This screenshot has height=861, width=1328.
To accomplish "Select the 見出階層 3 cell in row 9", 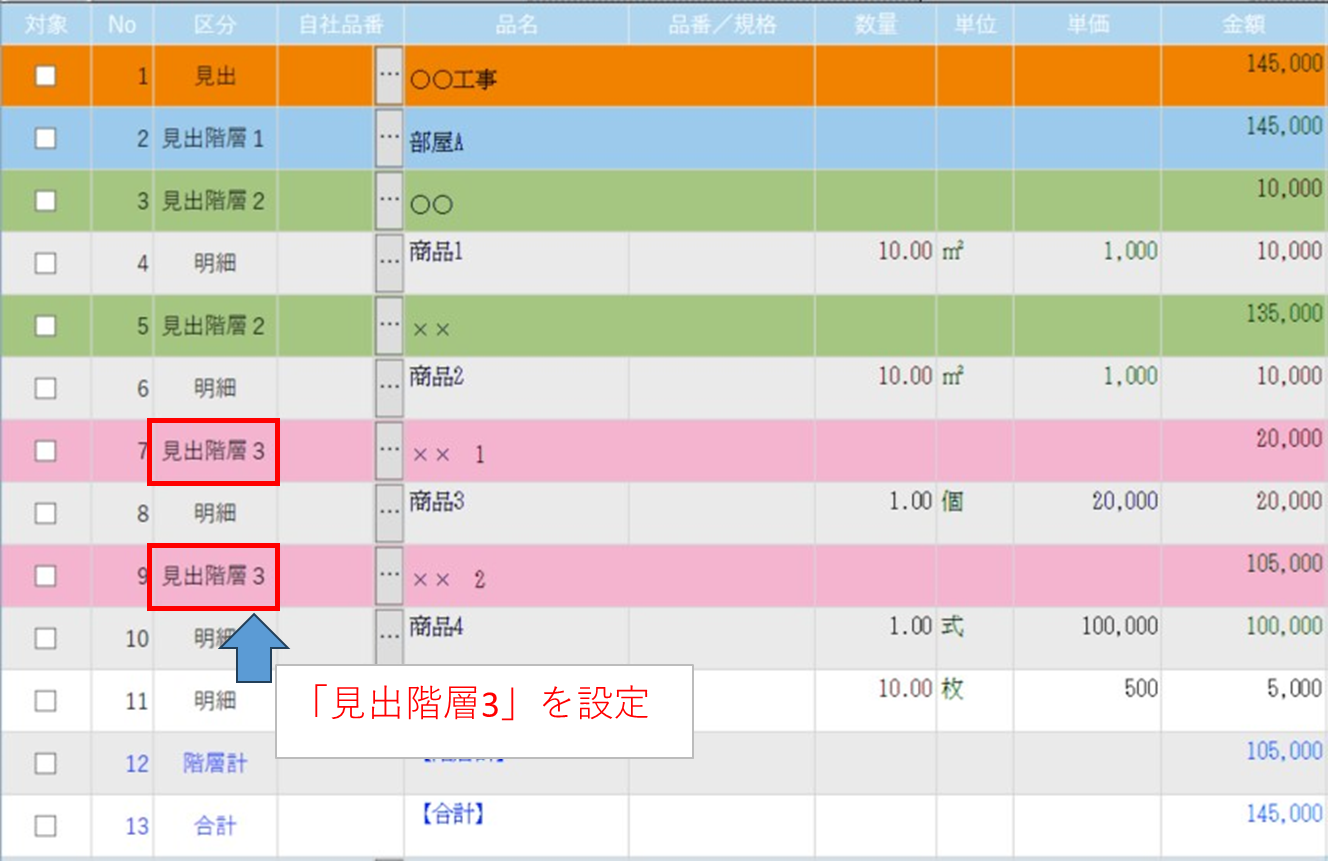I will pyautogui.click(x=214, y=576).
